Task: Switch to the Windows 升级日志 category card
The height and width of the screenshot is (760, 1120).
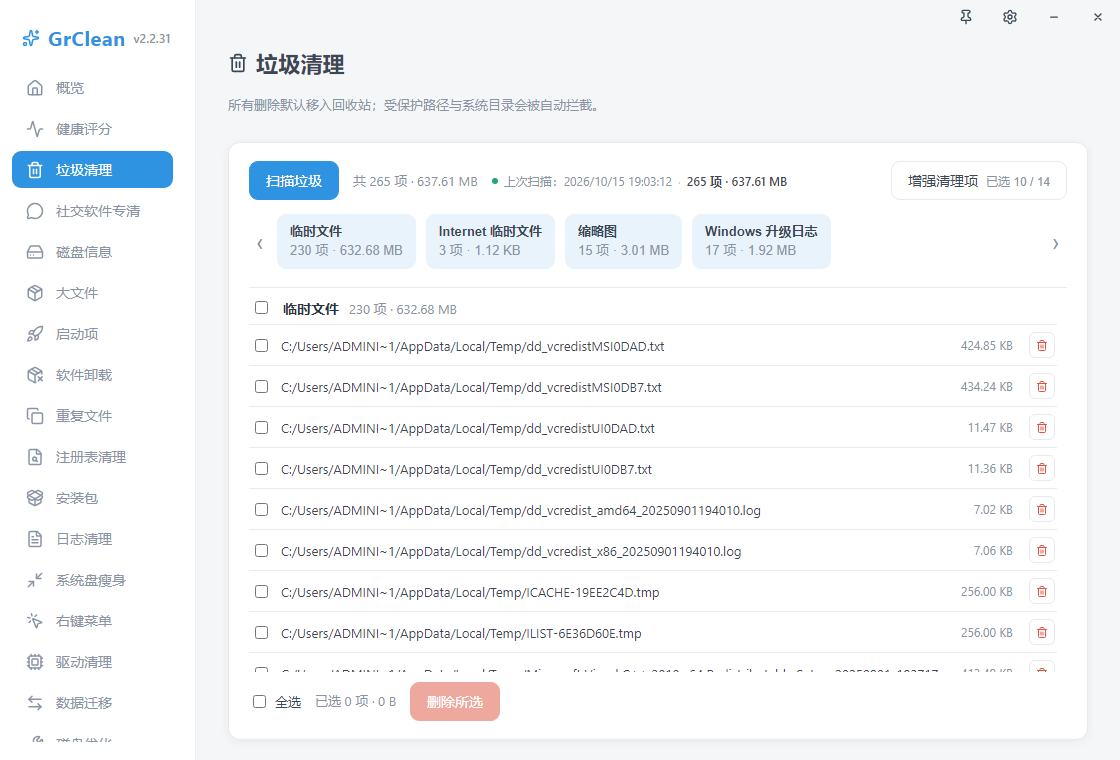Action: coord(761,241)
